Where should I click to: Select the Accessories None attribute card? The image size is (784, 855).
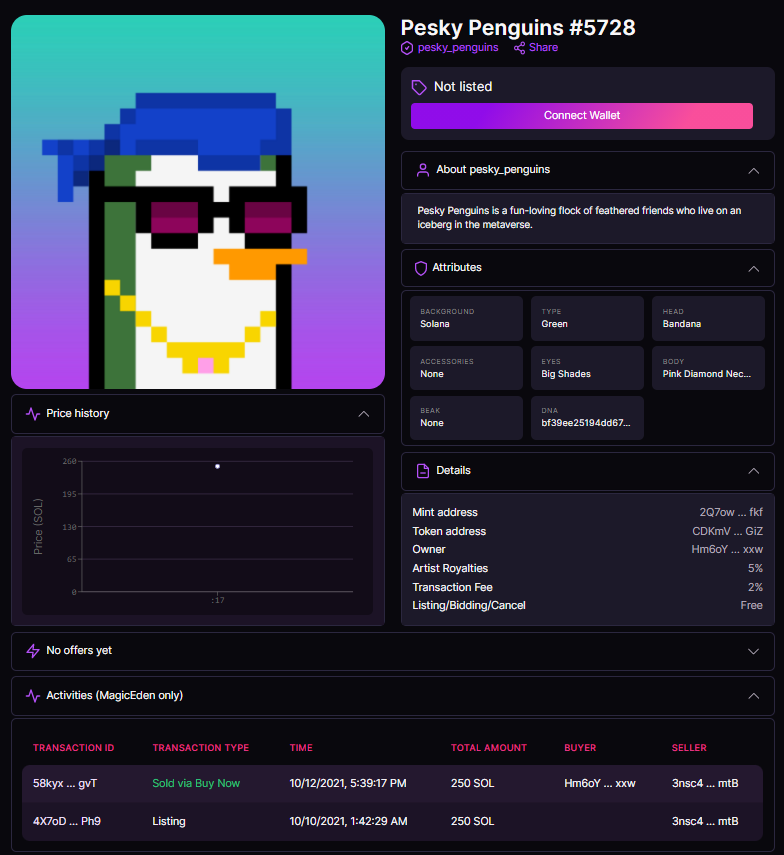466,368
